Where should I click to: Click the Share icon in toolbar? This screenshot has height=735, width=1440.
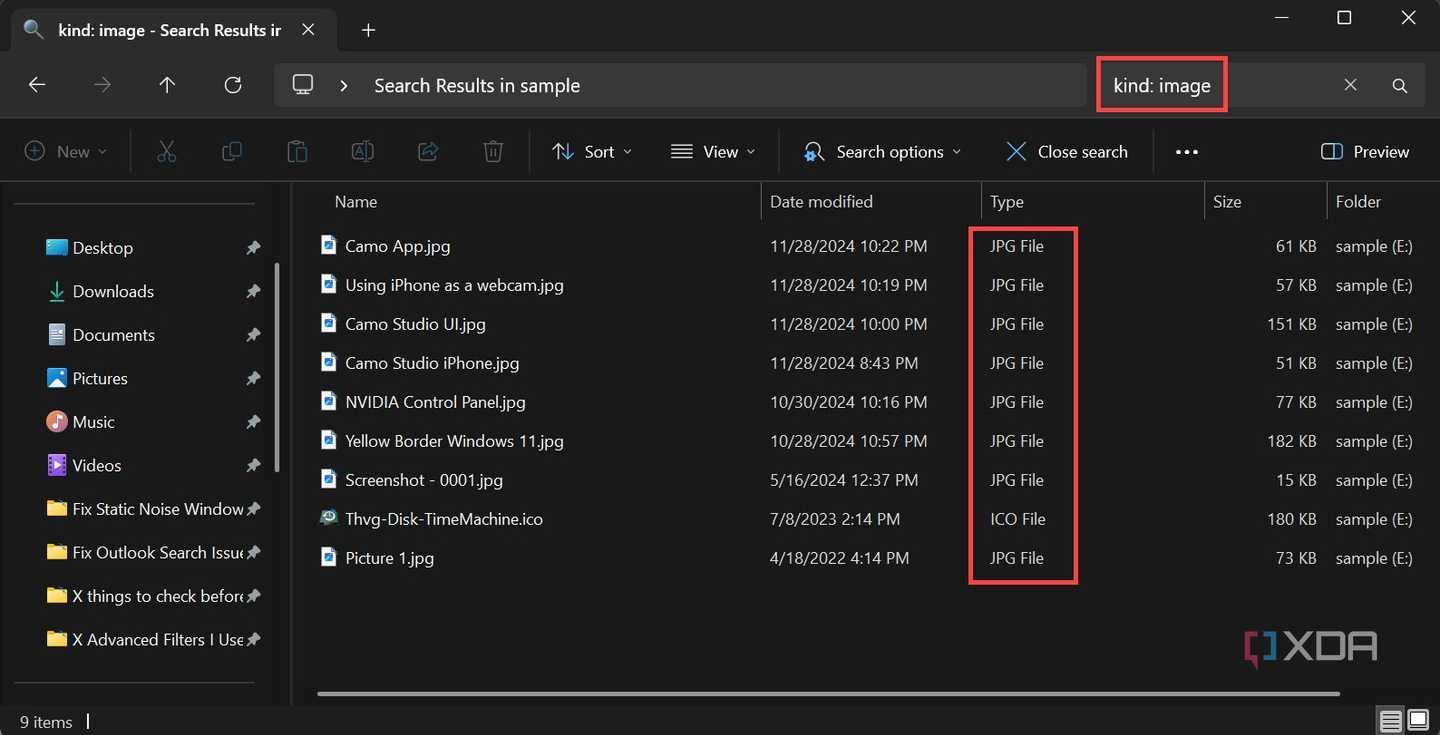click(428, 151)
